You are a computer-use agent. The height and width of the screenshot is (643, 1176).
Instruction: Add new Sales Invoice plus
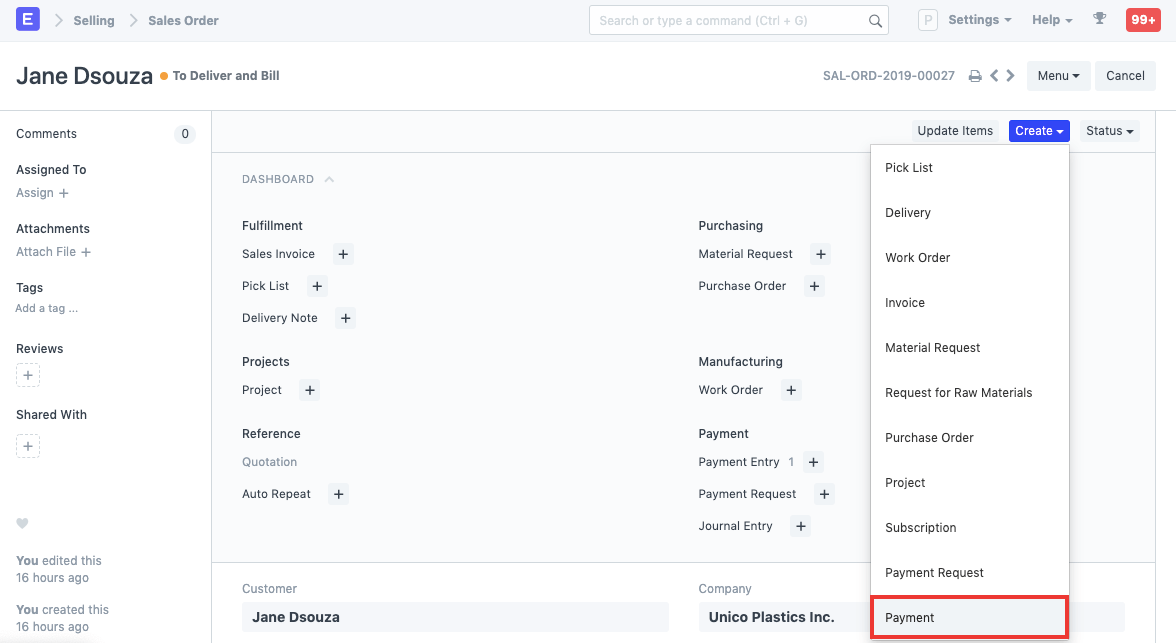pyautogui.click(x=343, y=254)
